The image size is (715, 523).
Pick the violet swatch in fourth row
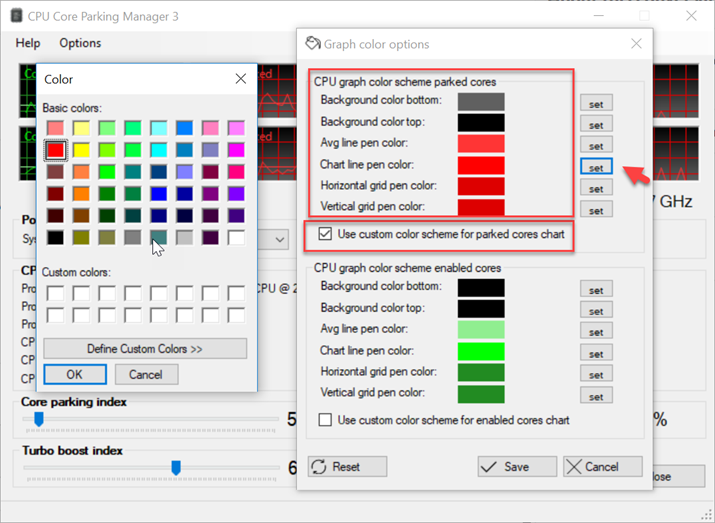click(236, 194)
